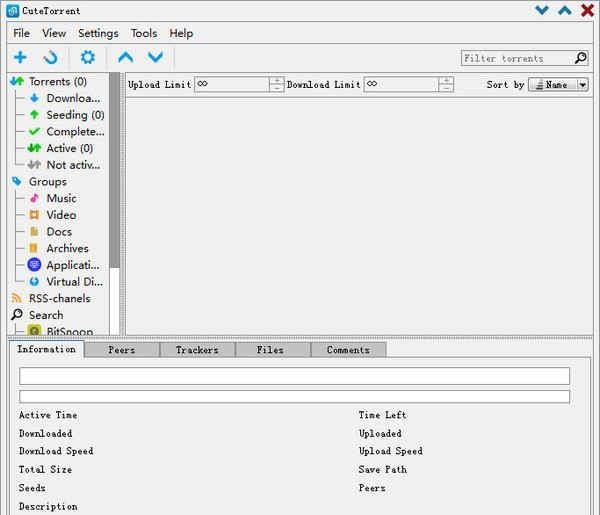Click the Upload Limit value field
Viewport: 600px width, 515px height.
(232, 84)
